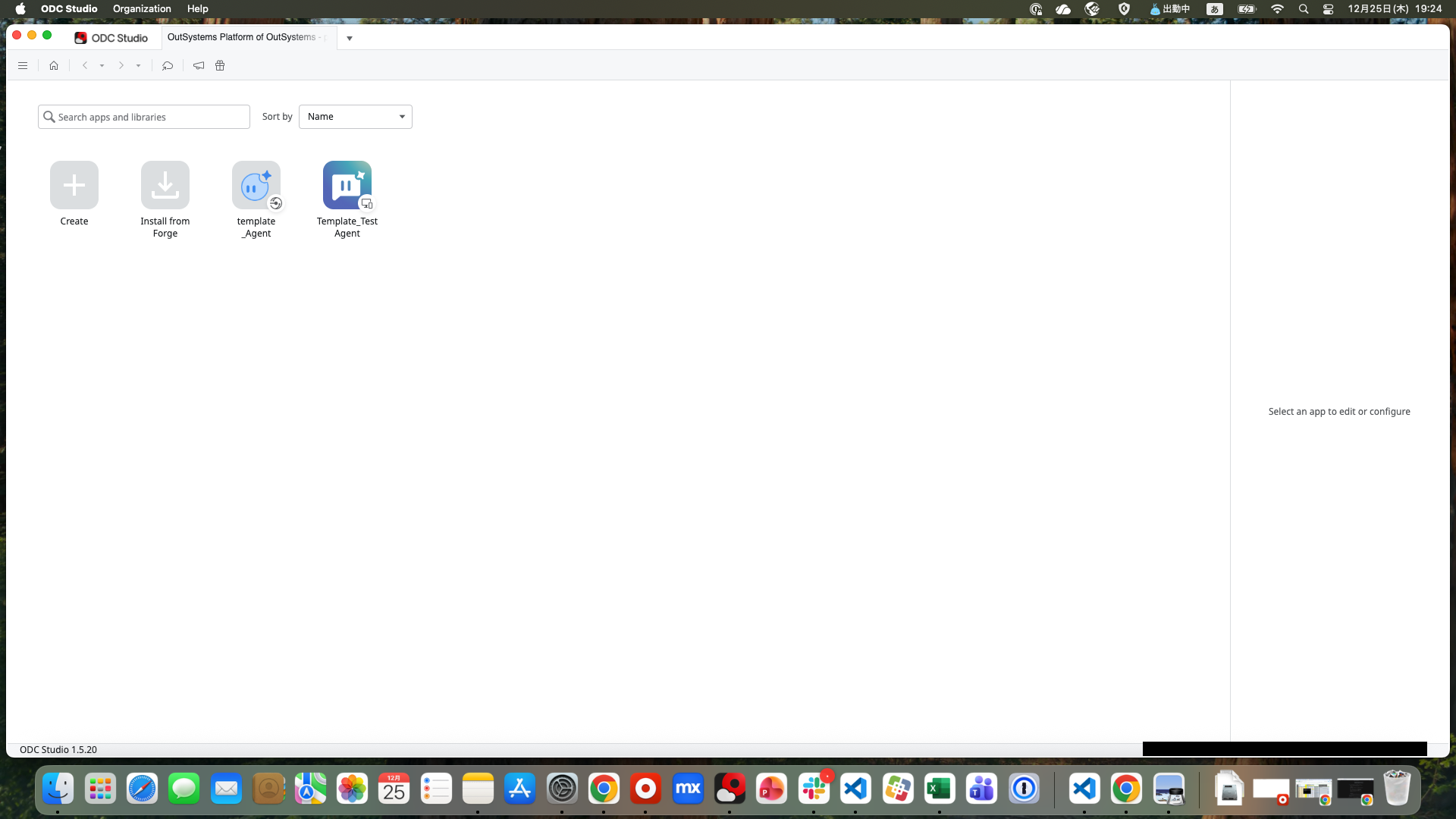Click the cloud refresh icon
The image size is (1456, 819).
[x=168, y=66]
